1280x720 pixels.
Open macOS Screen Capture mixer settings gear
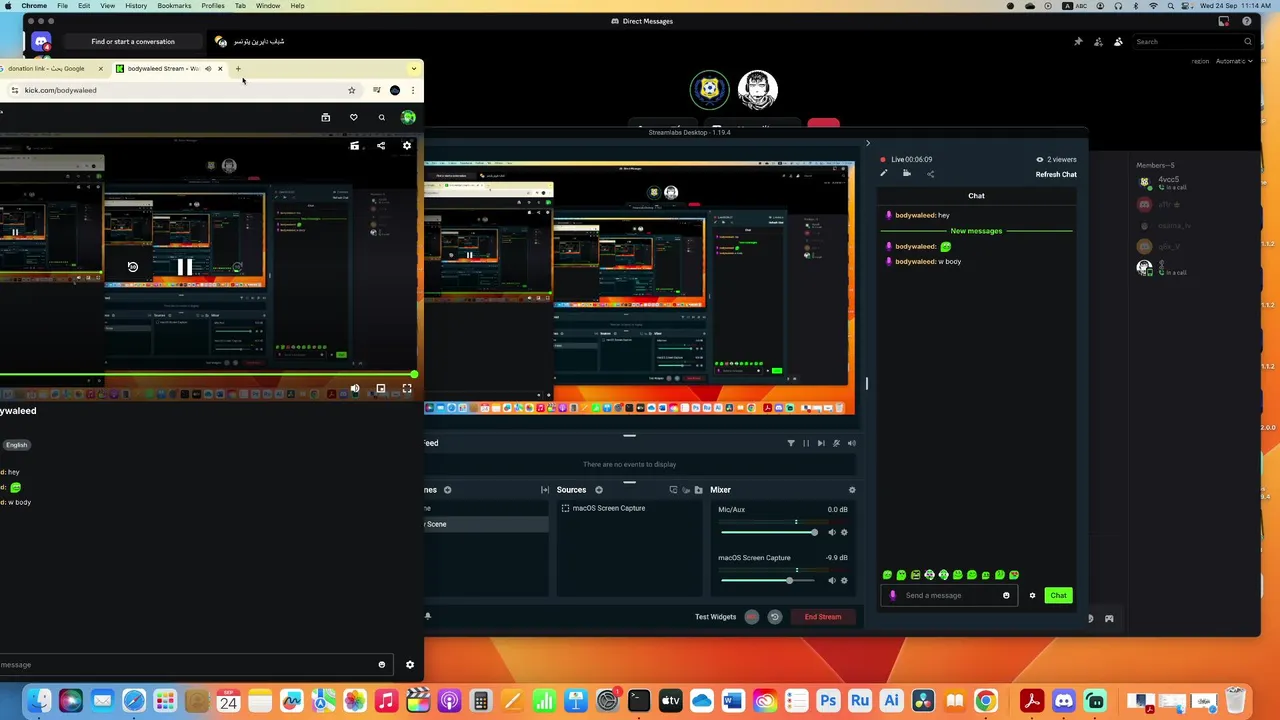844,580
